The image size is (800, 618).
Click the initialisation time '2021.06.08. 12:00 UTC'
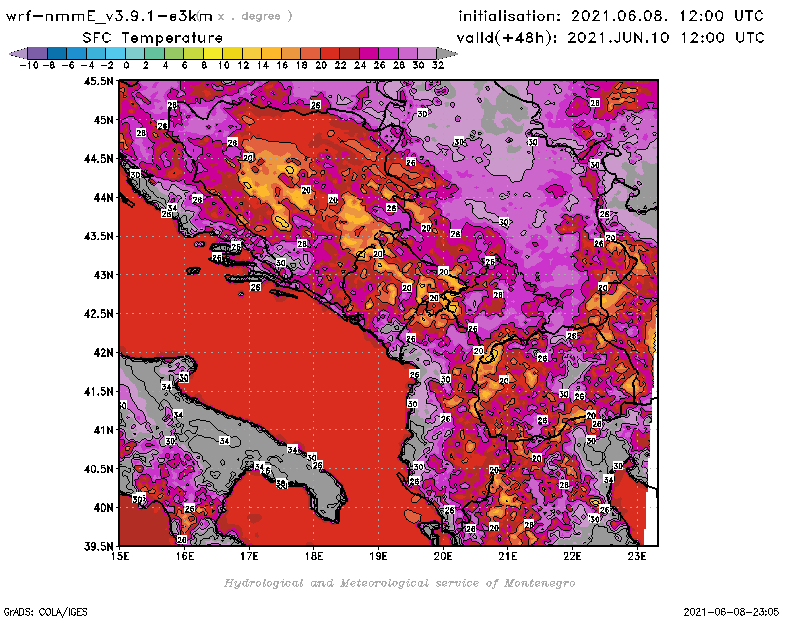click(x=667, y=16)
